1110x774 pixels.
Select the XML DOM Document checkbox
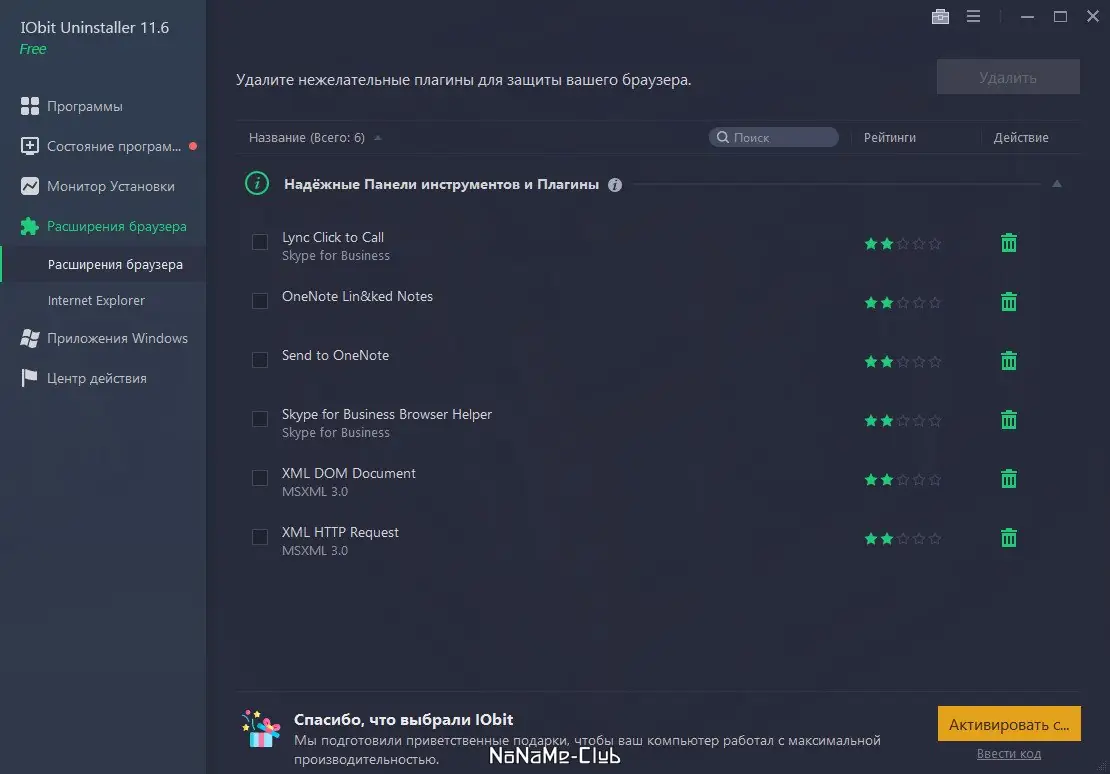tap(260, 478)
